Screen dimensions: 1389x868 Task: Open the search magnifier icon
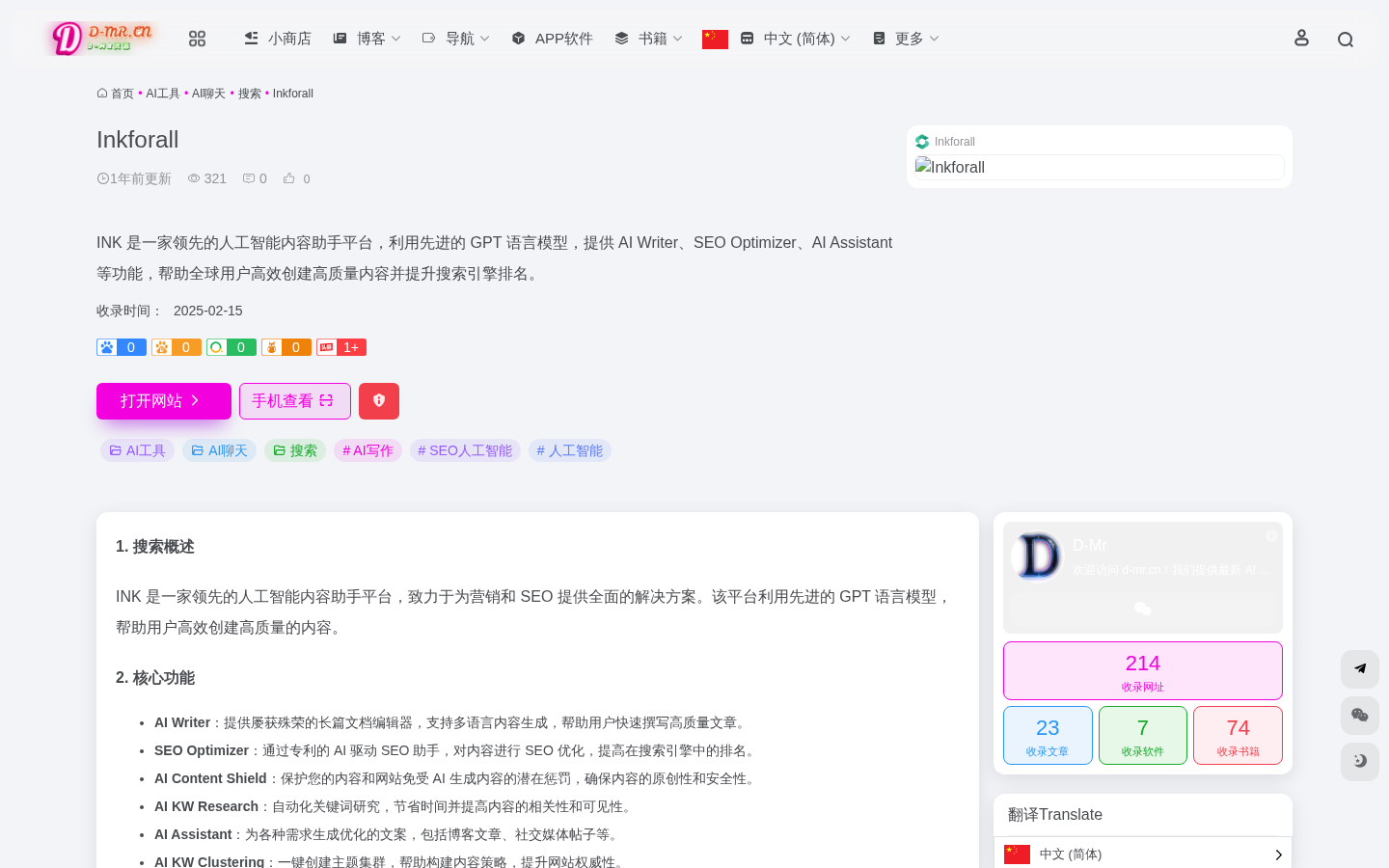click(x=1346, y=40)
